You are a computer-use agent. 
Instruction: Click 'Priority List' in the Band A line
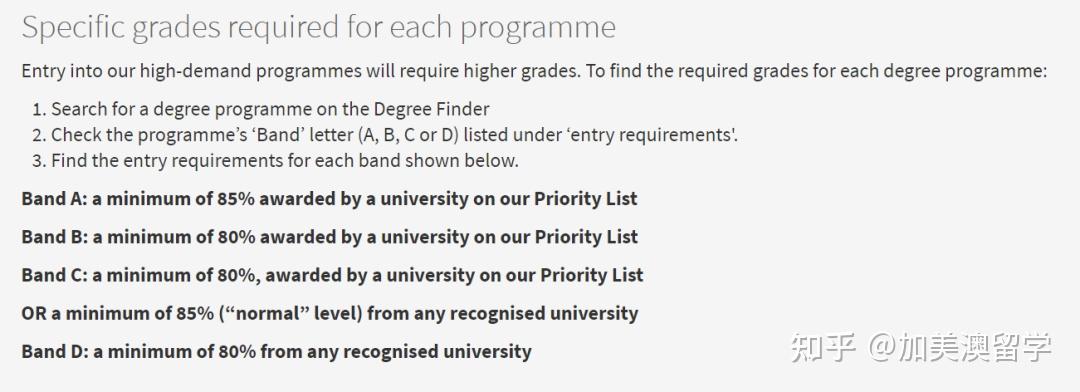(585, 198)
